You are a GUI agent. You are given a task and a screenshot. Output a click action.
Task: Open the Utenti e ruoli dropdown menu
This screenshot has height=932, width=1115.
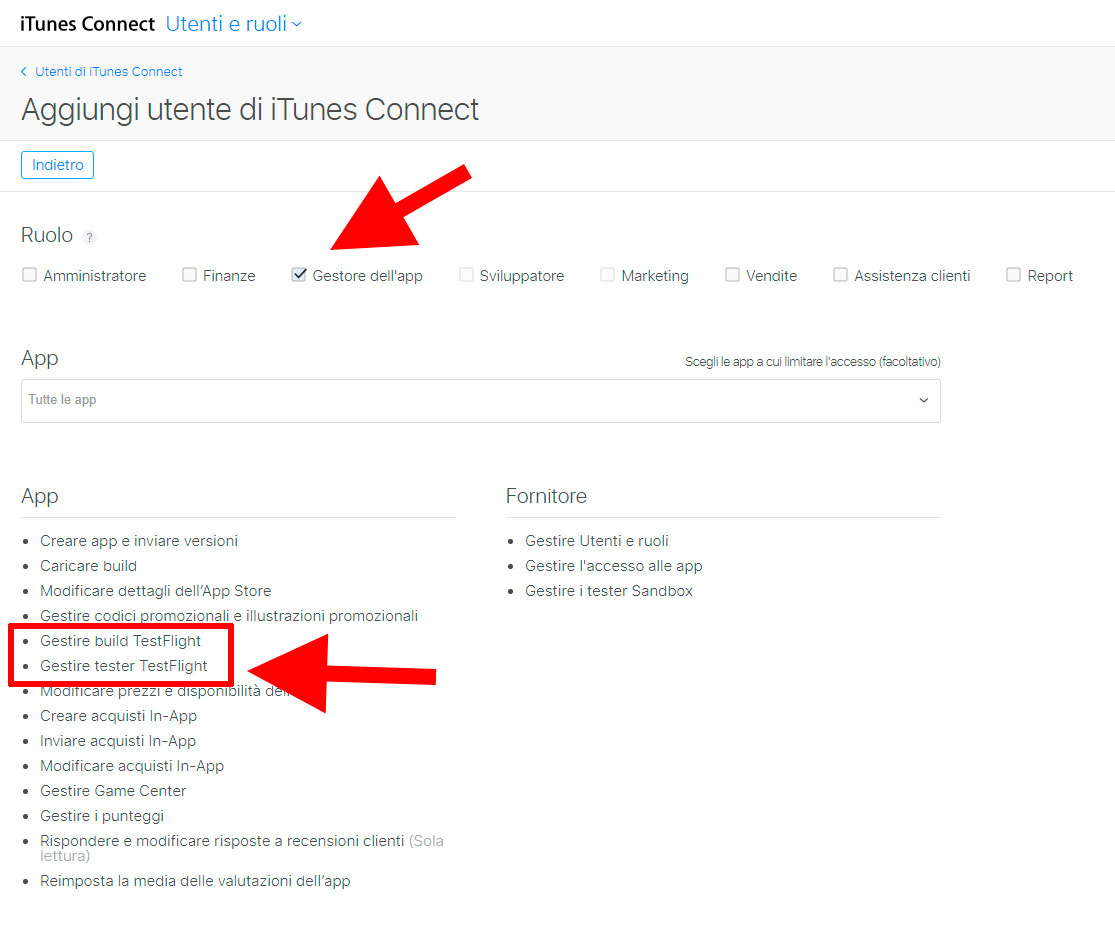click(x=234, y=24)
